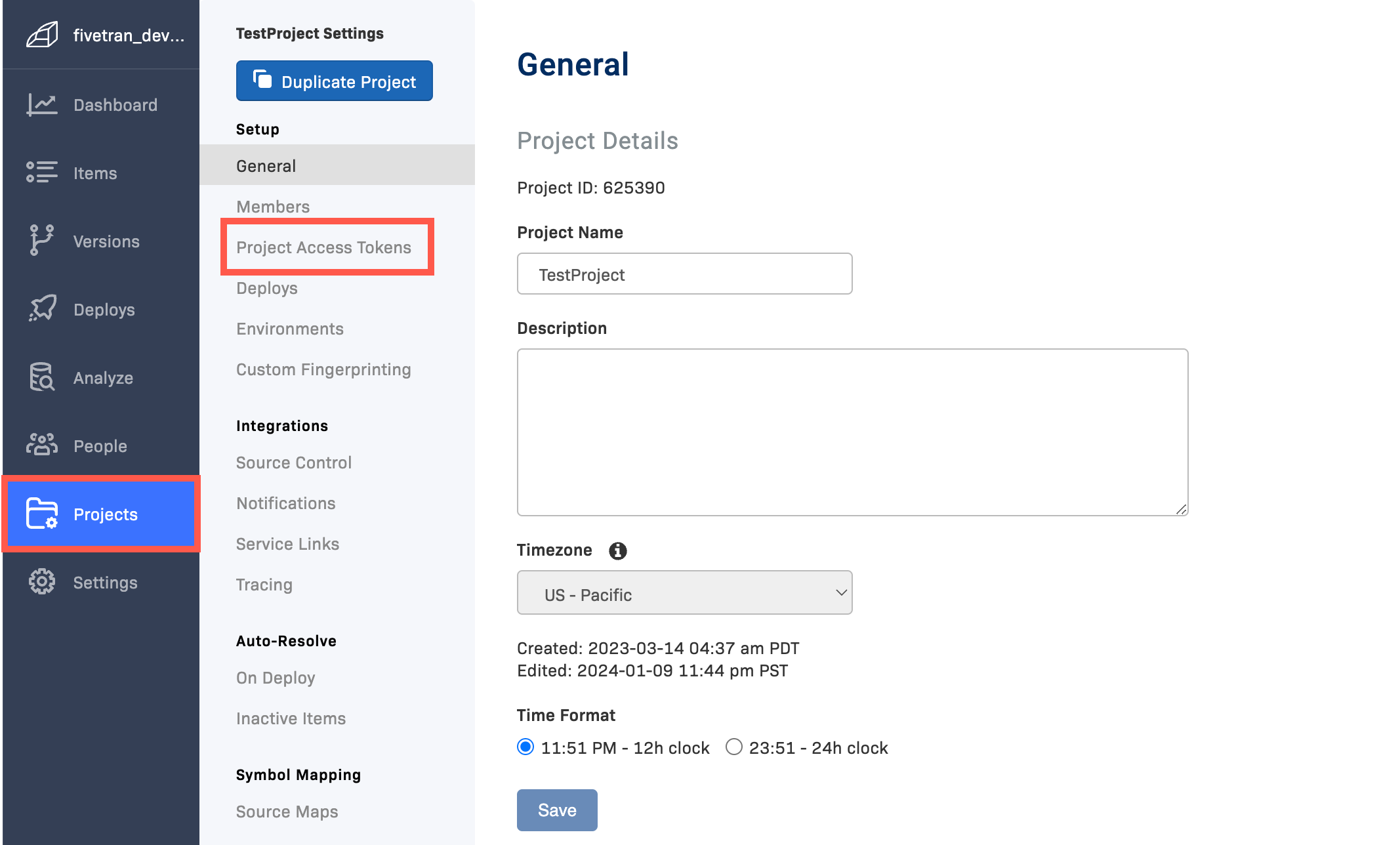Open People in the sidebar
The width and height of the screenshot is (1400, 845).
pos(101,446)
